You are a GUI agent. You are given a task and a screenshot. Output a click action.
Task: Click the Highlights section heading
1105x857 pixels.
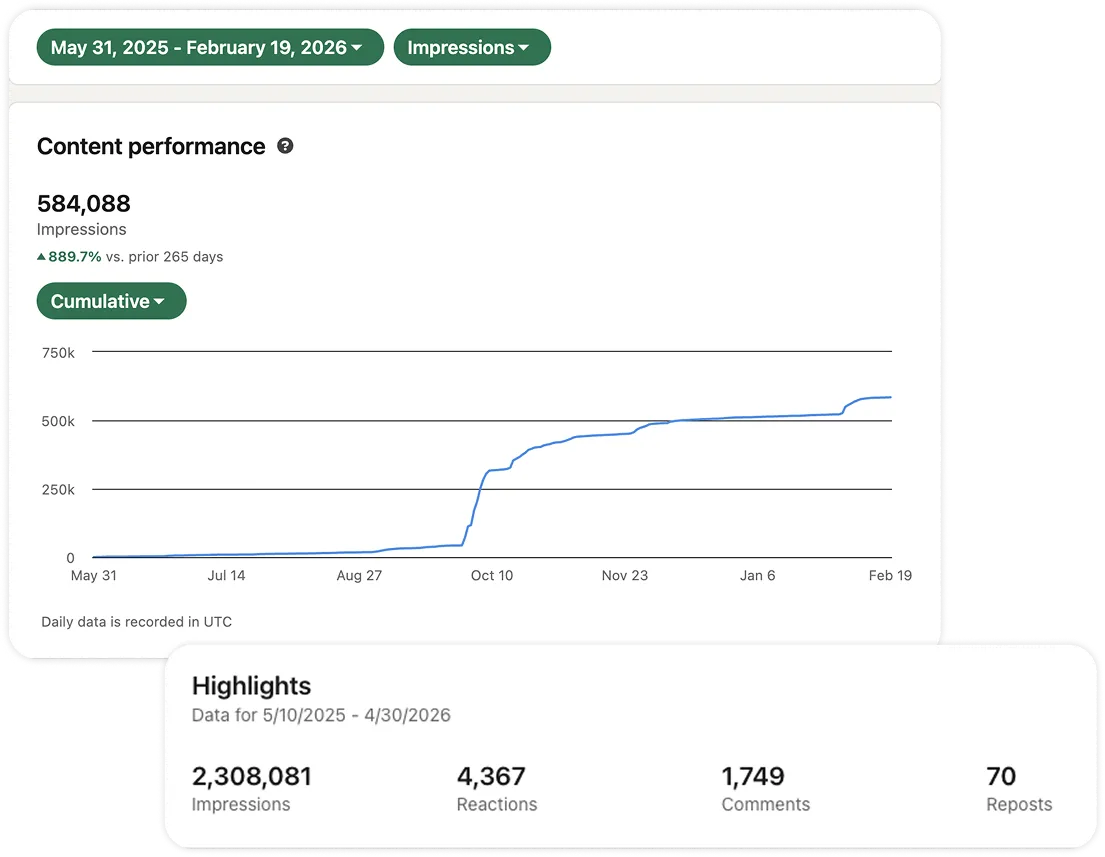point(252,686)
